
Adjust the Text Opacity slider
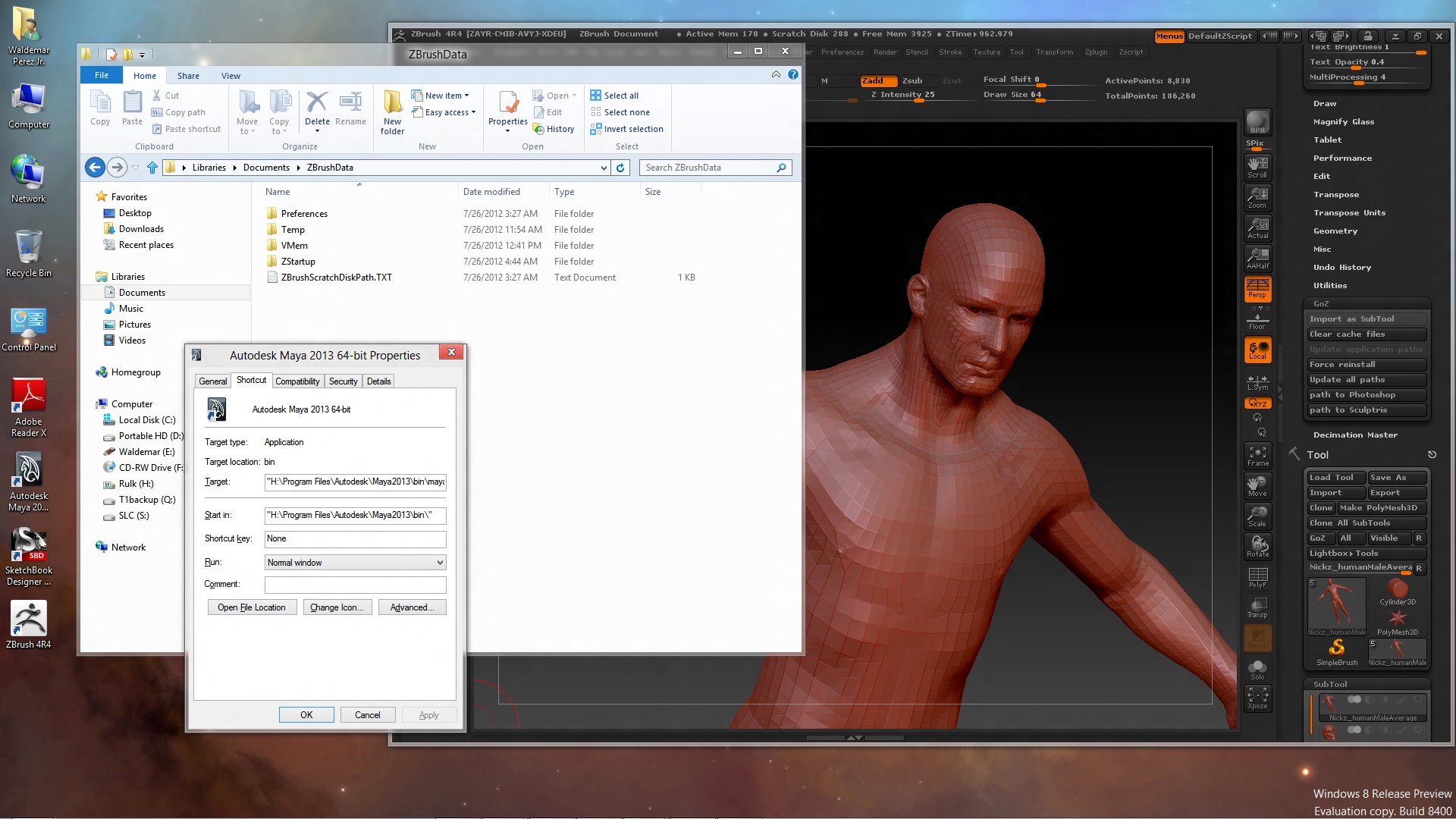(1367, 62)
